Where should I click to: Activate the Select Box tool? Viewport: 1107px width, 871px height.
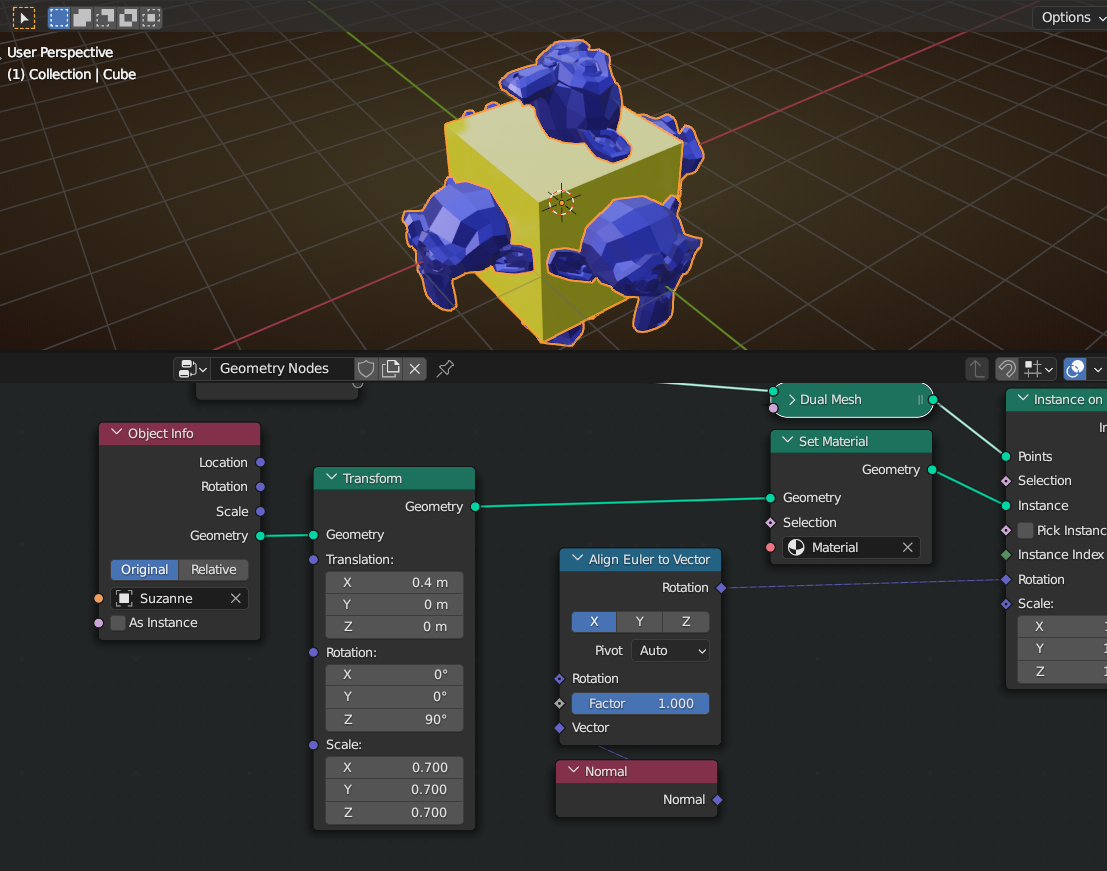tap(58, 17)
